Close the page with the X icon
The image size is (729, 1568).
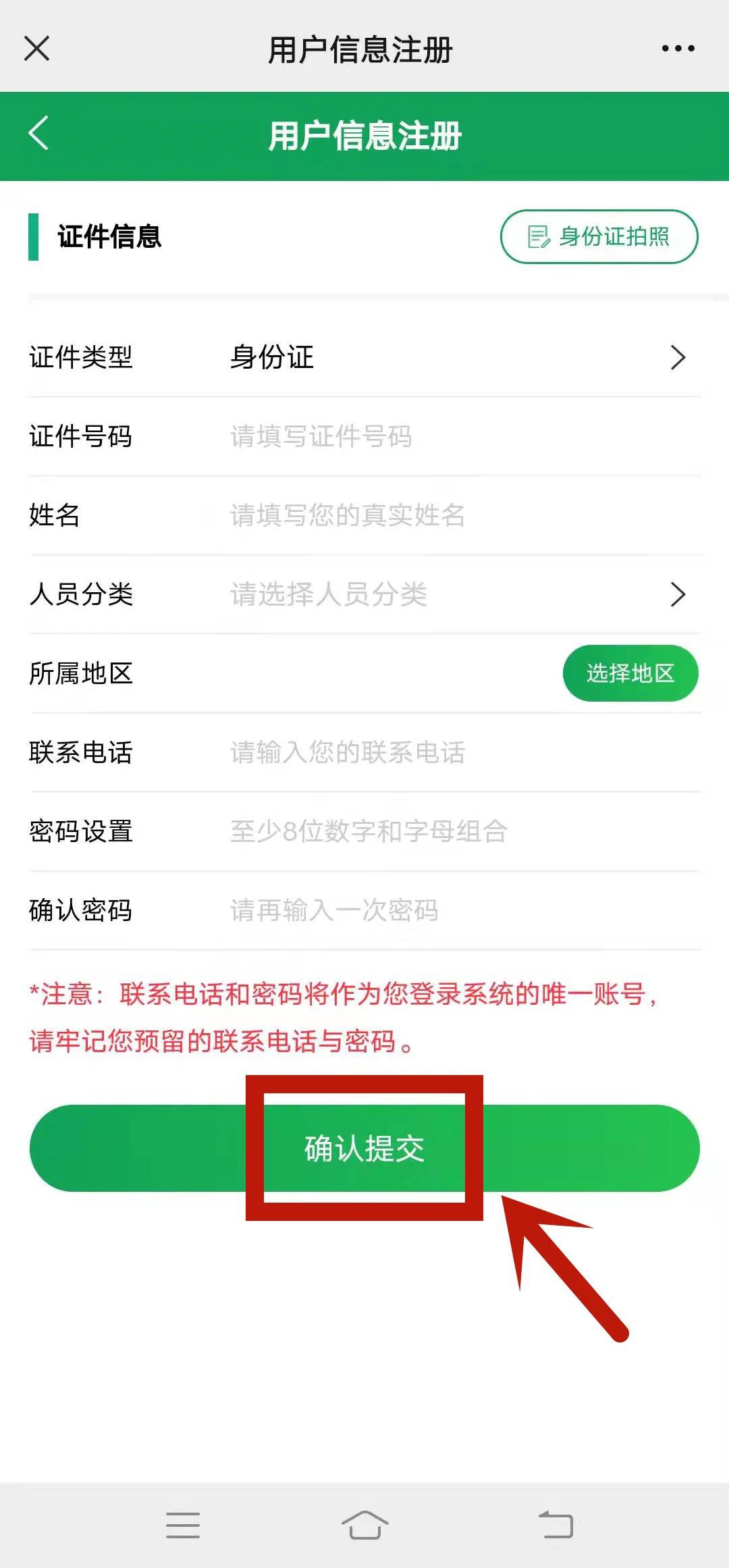coord(36,49)
